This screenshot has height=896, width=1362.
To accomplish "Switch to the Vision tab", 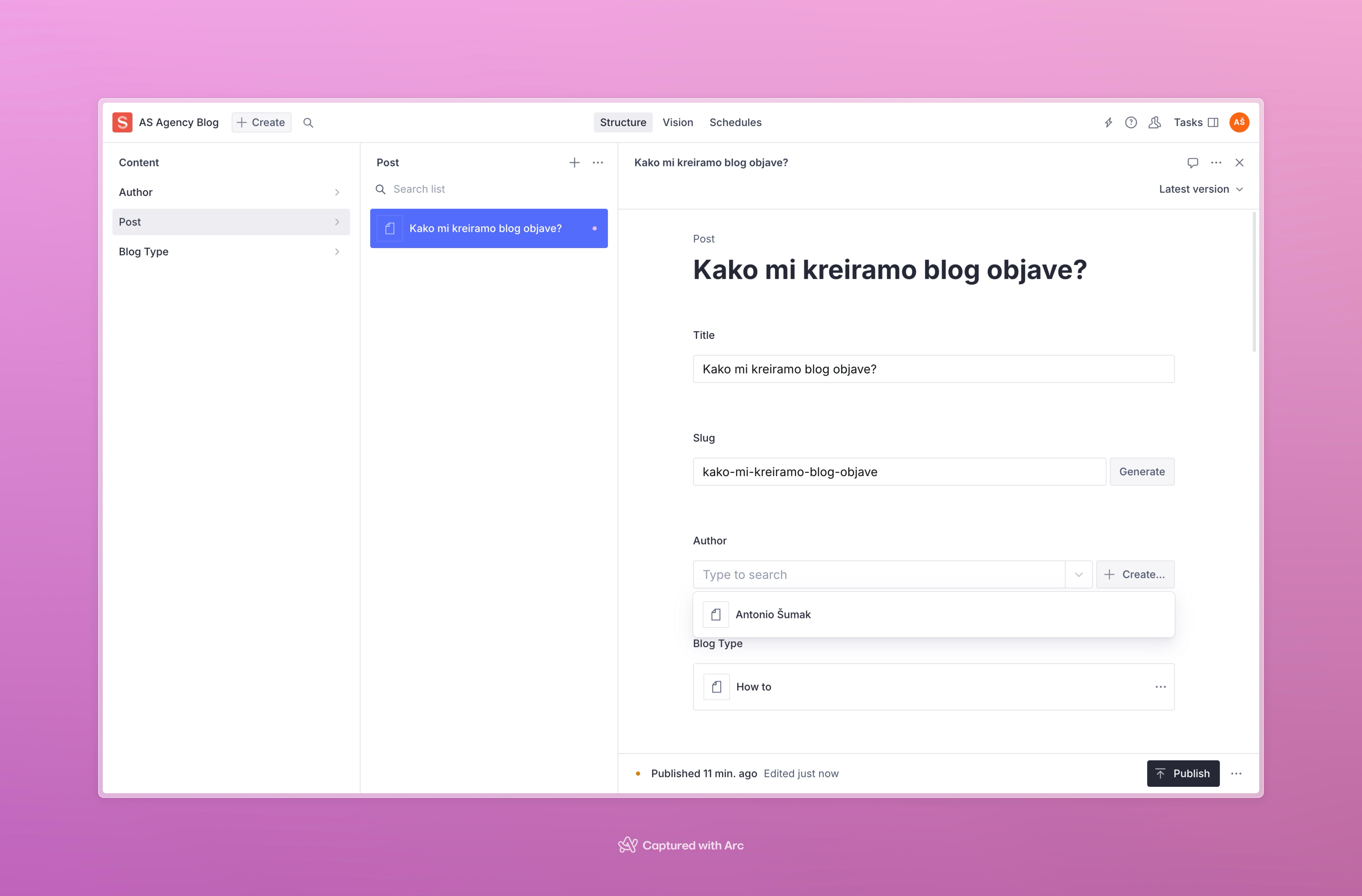I will coord(678,123).
